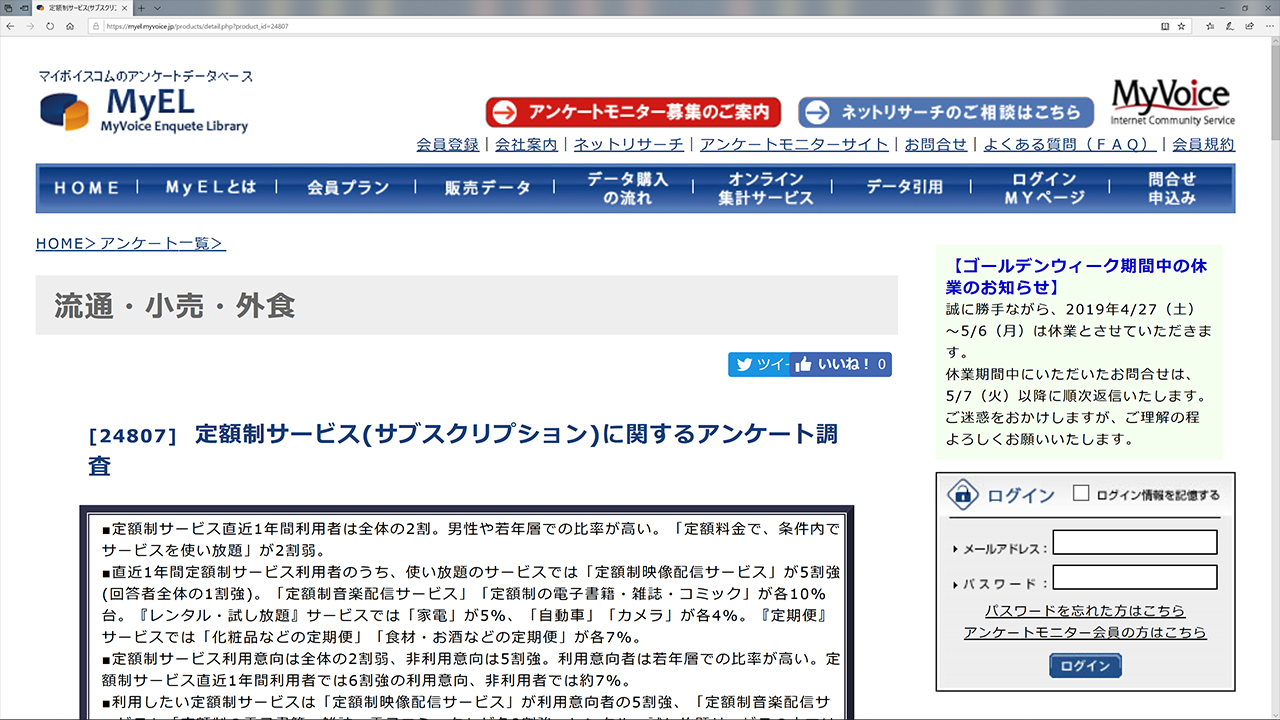This screenshot has height=720, width=1280.
Task: Select 販売データ menu item
Action: (x=488, y=188)
